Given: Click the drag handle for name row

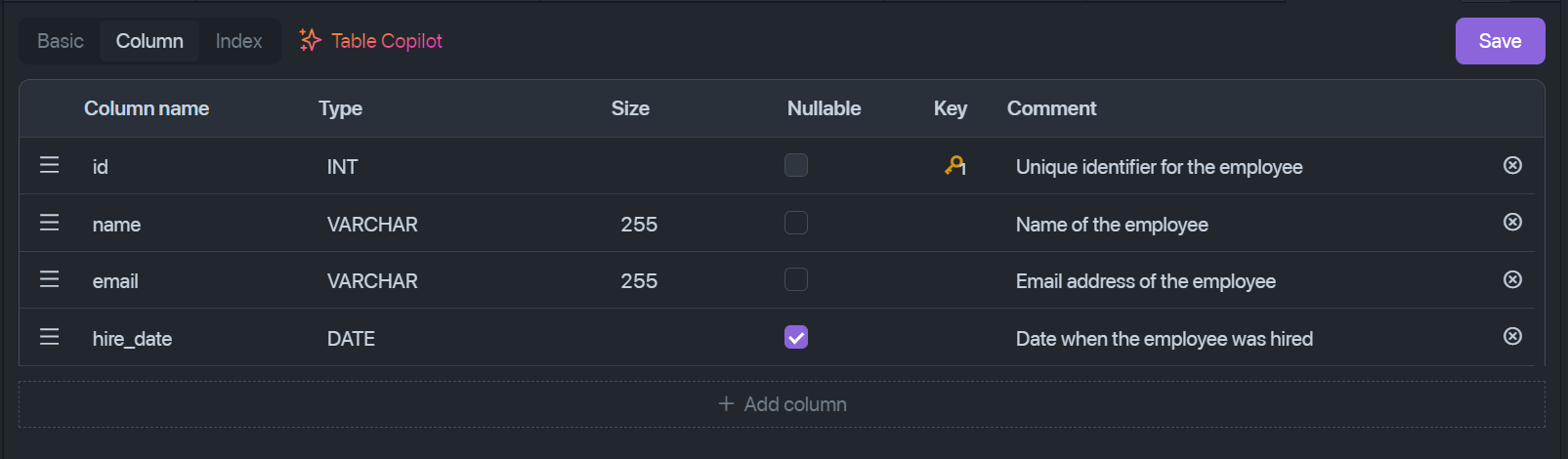Looking at the screenshot, I should click(49, 223).
